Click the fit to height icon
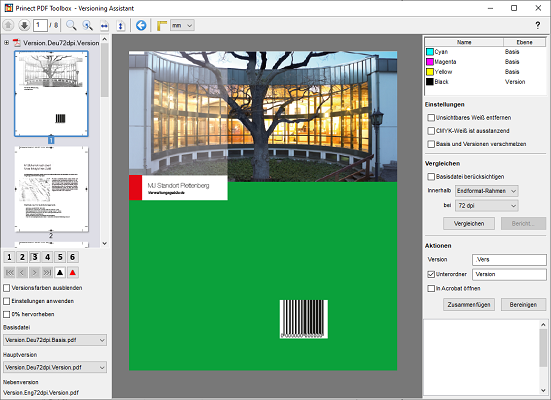 (x=121, y=26)
